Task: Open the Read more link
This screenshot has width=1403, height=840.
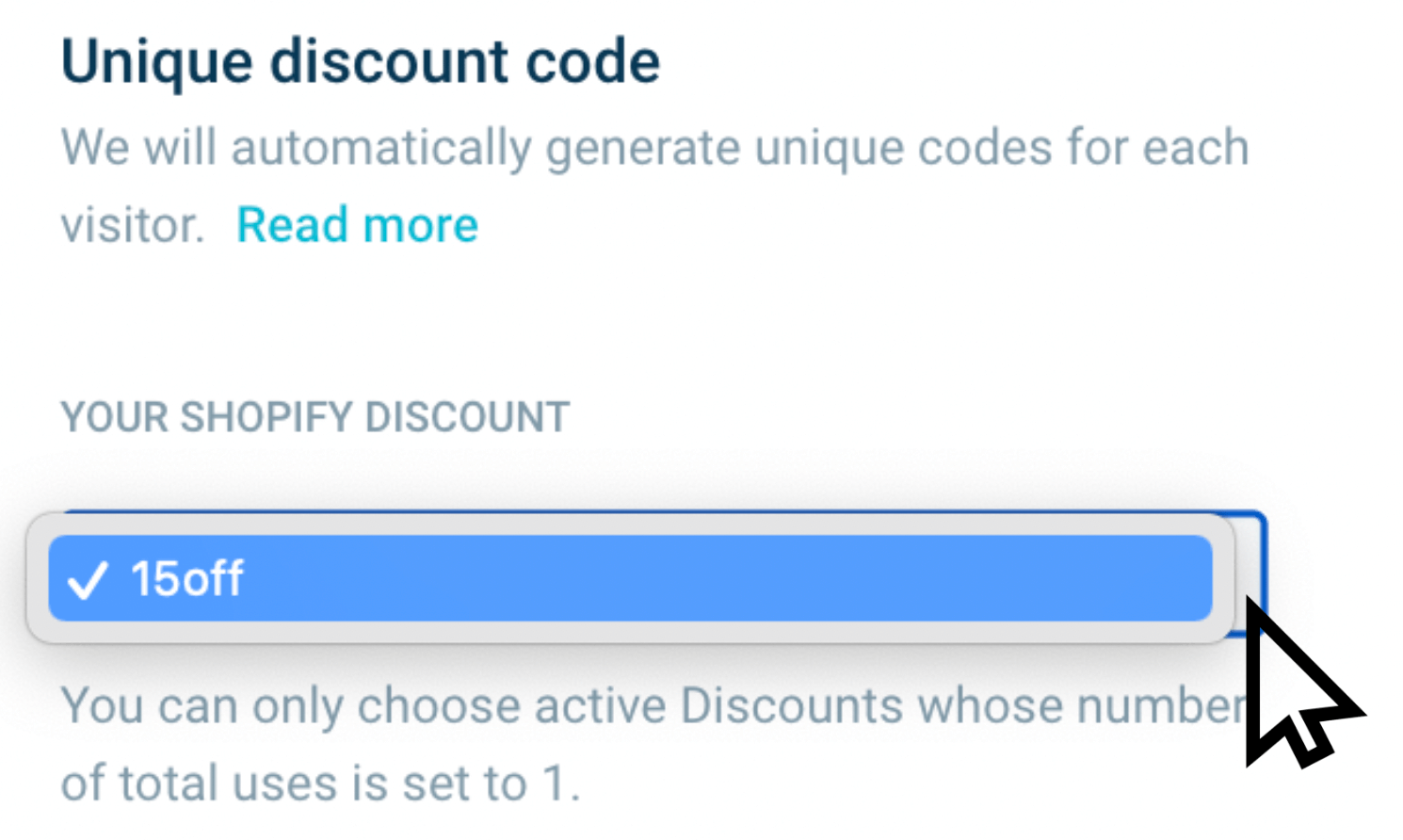Action: tap(357, 225)
